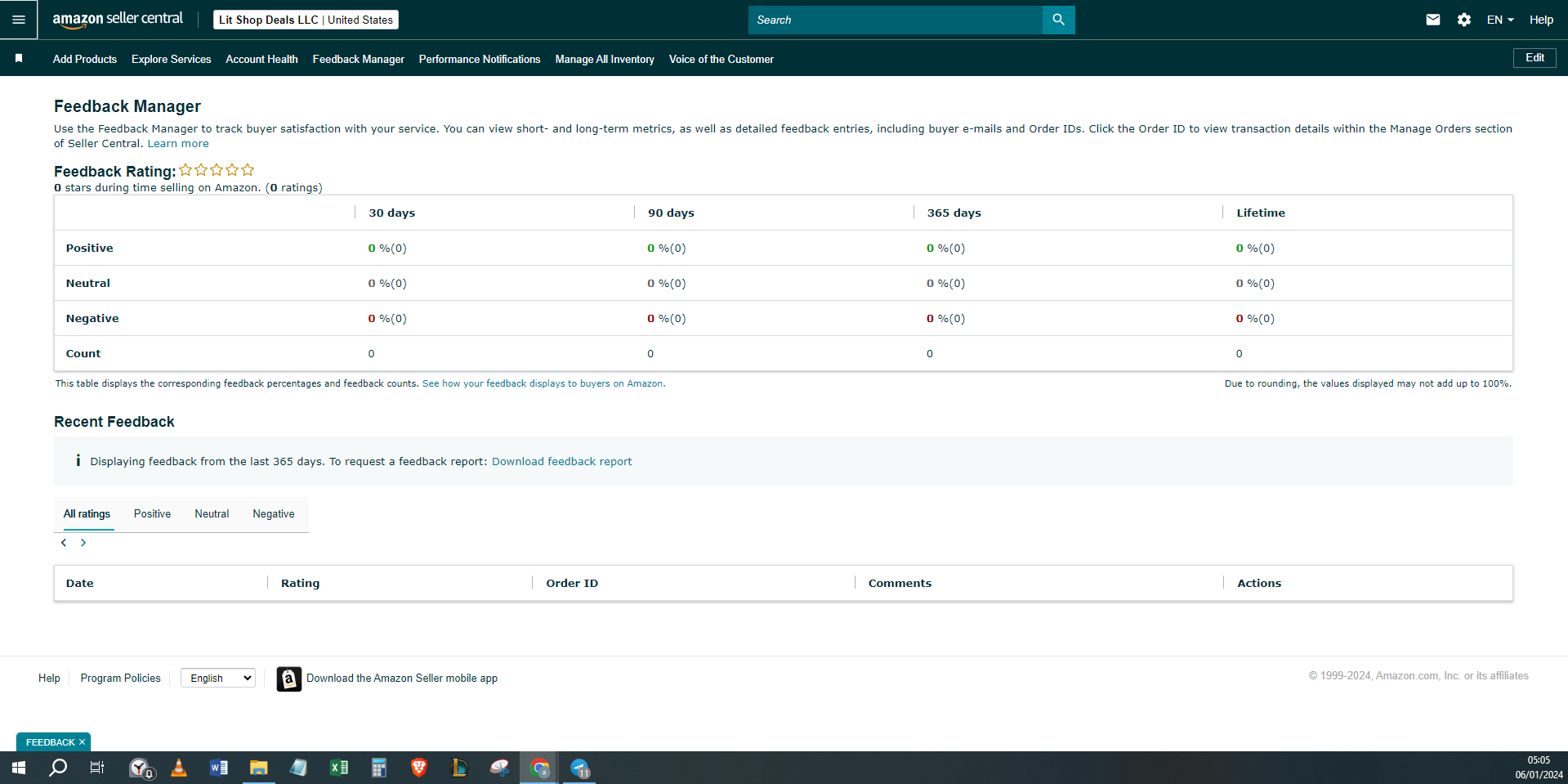Open the Lit Shop Deals LLC account switcher
The width and height of the screenshot is (1568, 784).
click(306, 20)
